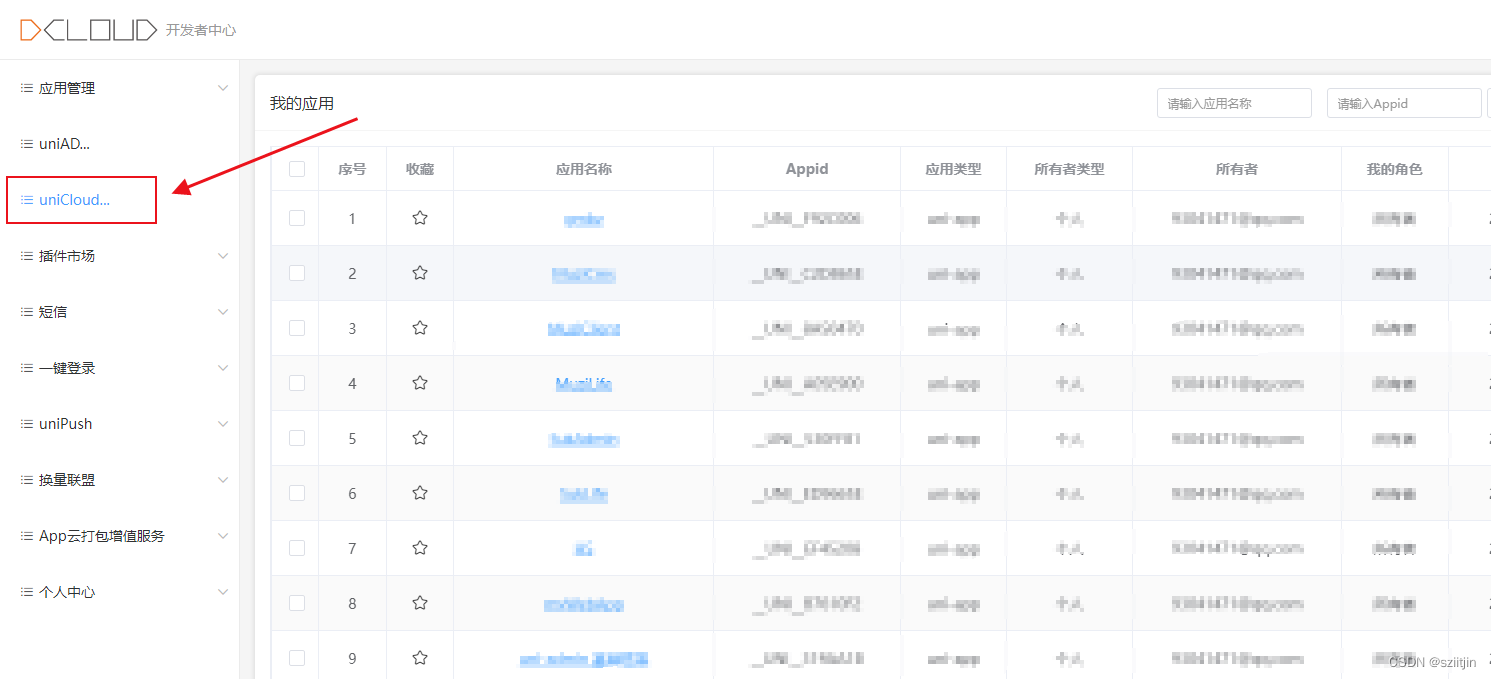Click the list icon beside 应用管理
This screenshot has height=679, width=1491.
click(x=27, y=88)
